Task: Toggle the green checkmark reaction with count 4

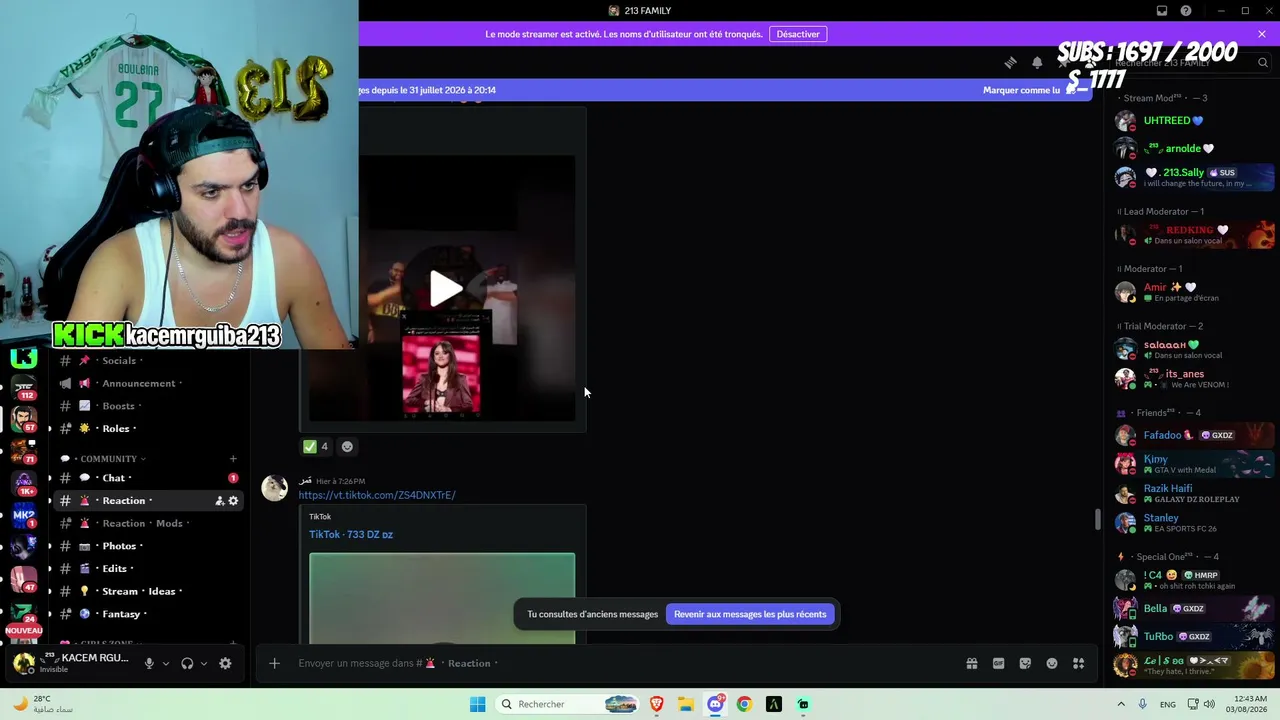Action: (315, 447)
